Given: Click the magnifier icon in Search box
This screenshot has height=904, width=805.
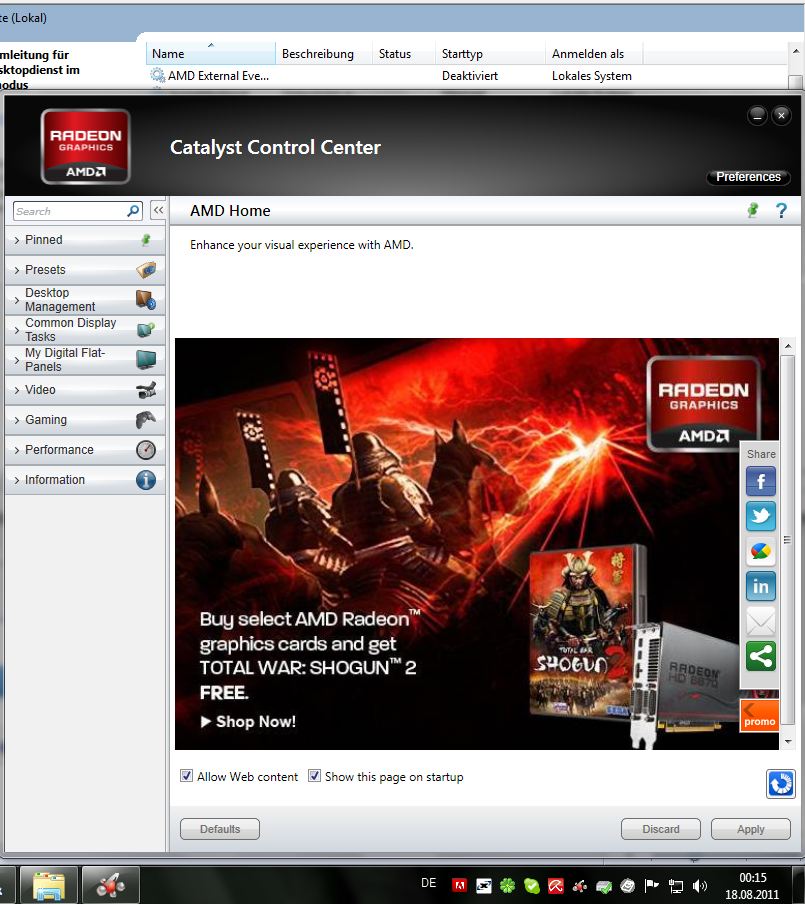Looking at the screenshot, I should click(x=133, y=211).
